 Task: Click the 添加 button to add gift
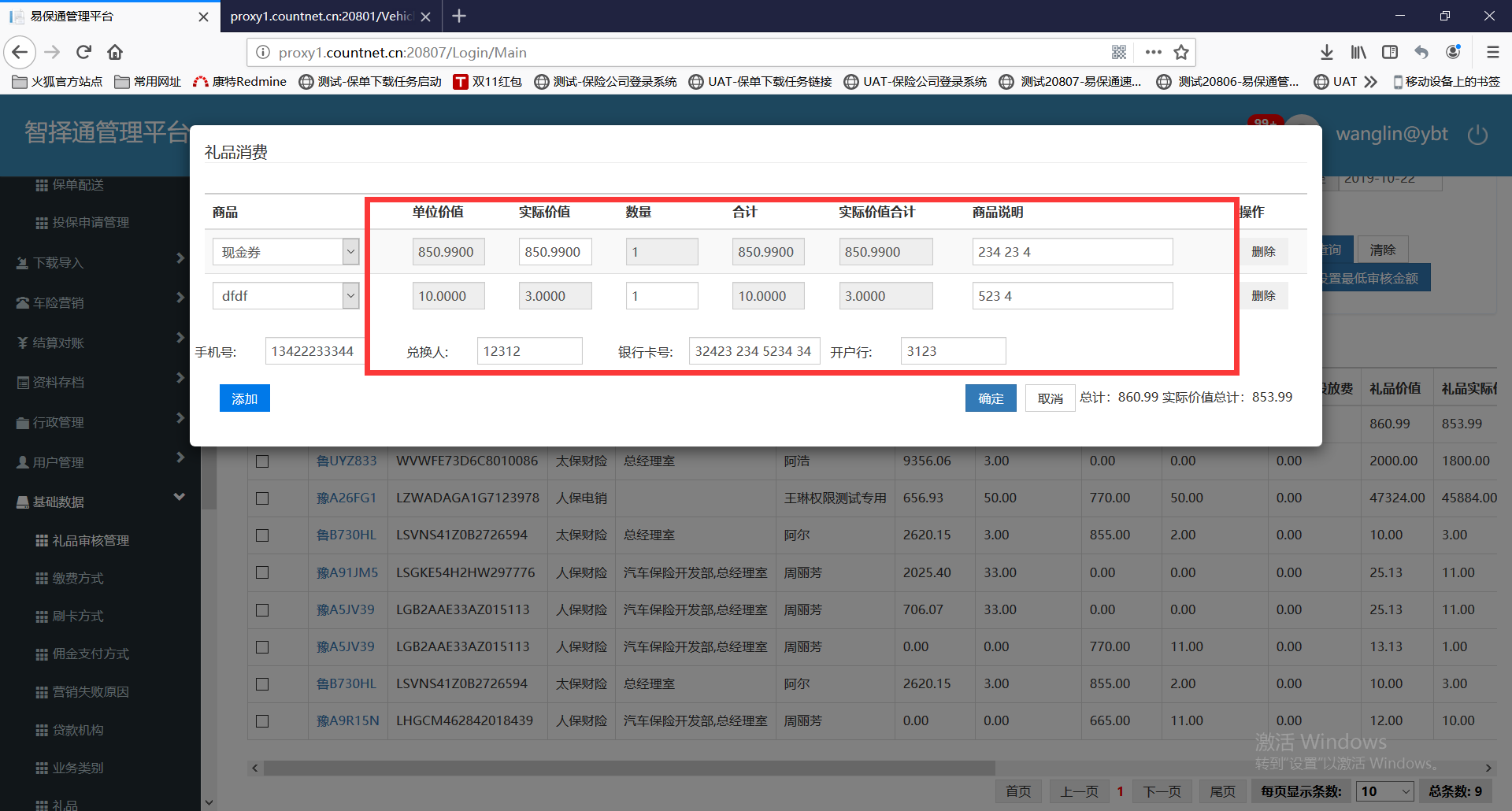[x=244, y=398]
